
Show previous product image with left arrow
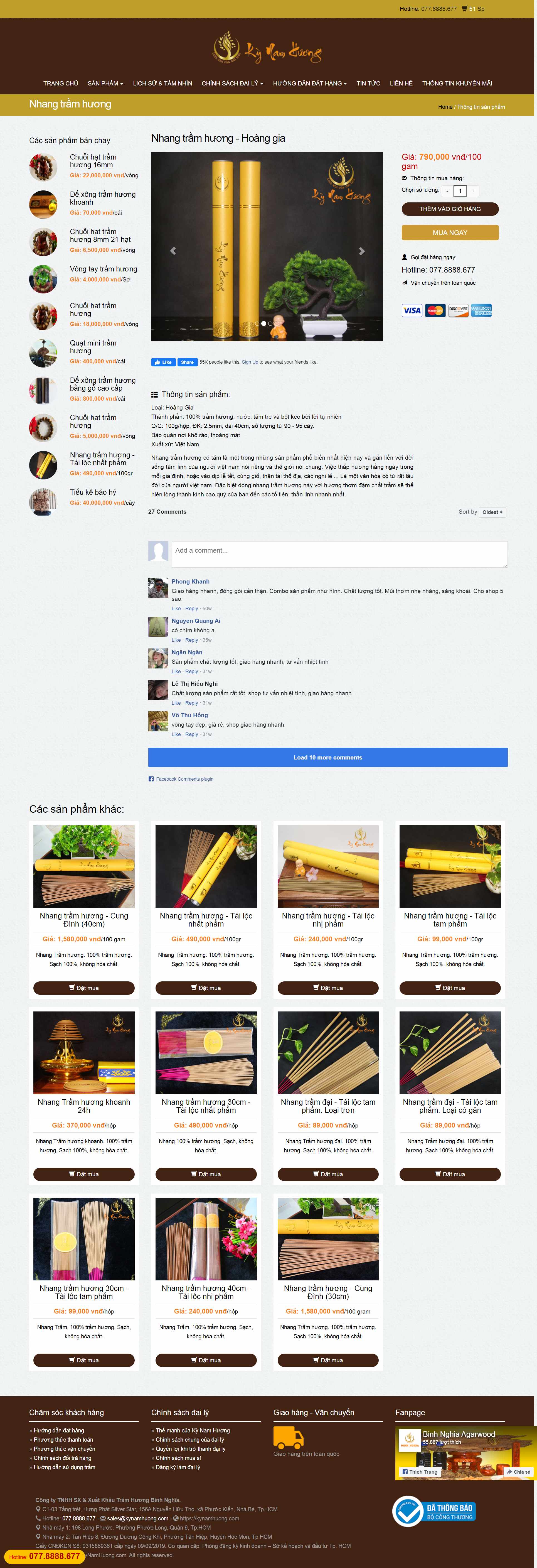pos(173,251)
